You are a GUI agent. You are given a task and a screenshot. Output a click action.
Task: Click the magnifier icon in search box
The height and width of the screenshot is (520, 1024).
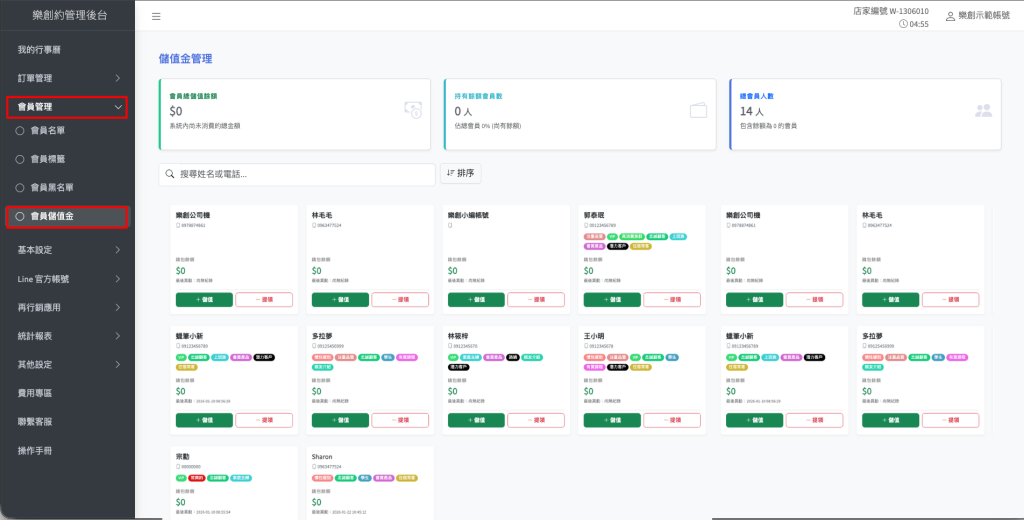tap(170, 174)
